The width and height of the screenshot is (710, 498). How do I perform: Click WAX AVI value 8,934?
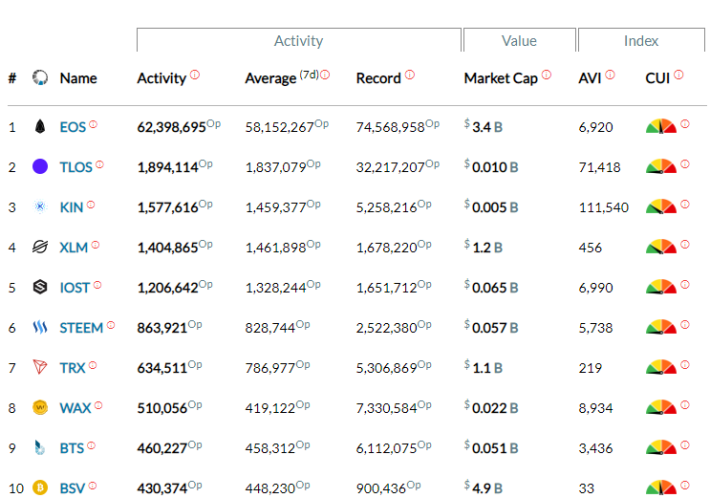[596, 408]
